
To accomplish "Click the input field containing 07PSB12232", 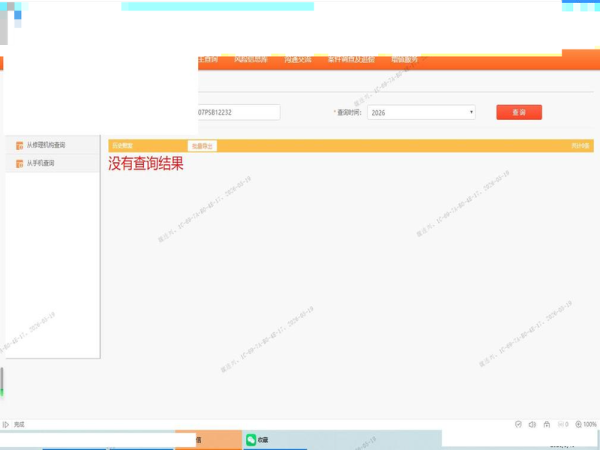I will 239,112.
